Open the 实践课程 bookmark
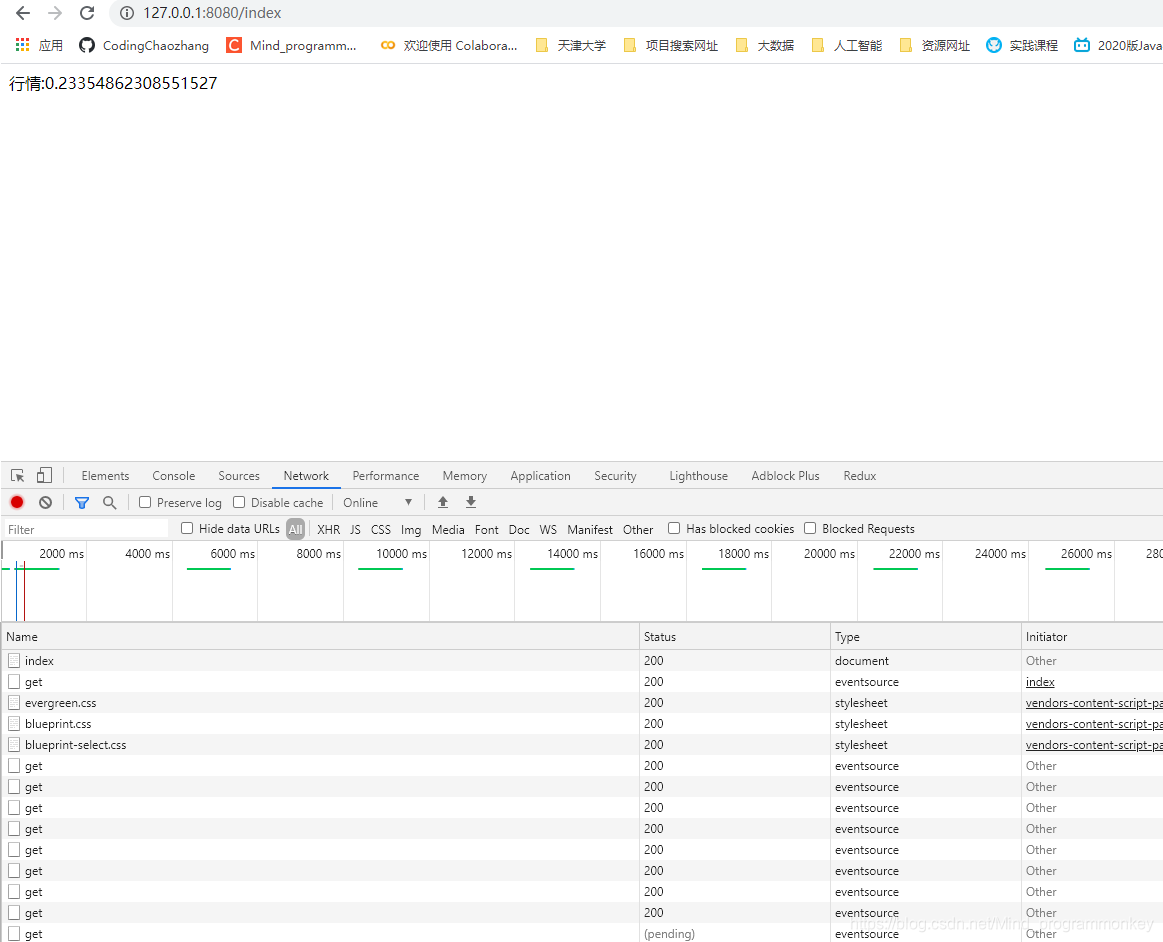Screen dimensions: 1163x942 tap(1022, 45)
